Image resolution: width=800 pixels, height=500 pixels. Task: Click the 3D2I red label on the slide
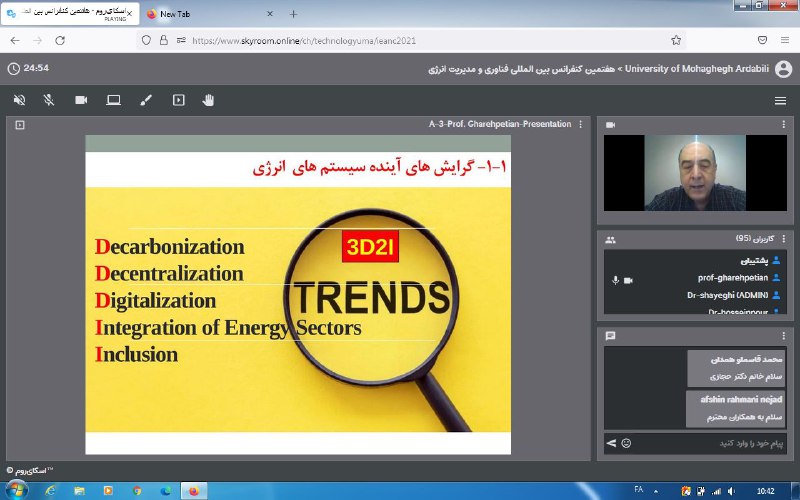coord(370,247)
